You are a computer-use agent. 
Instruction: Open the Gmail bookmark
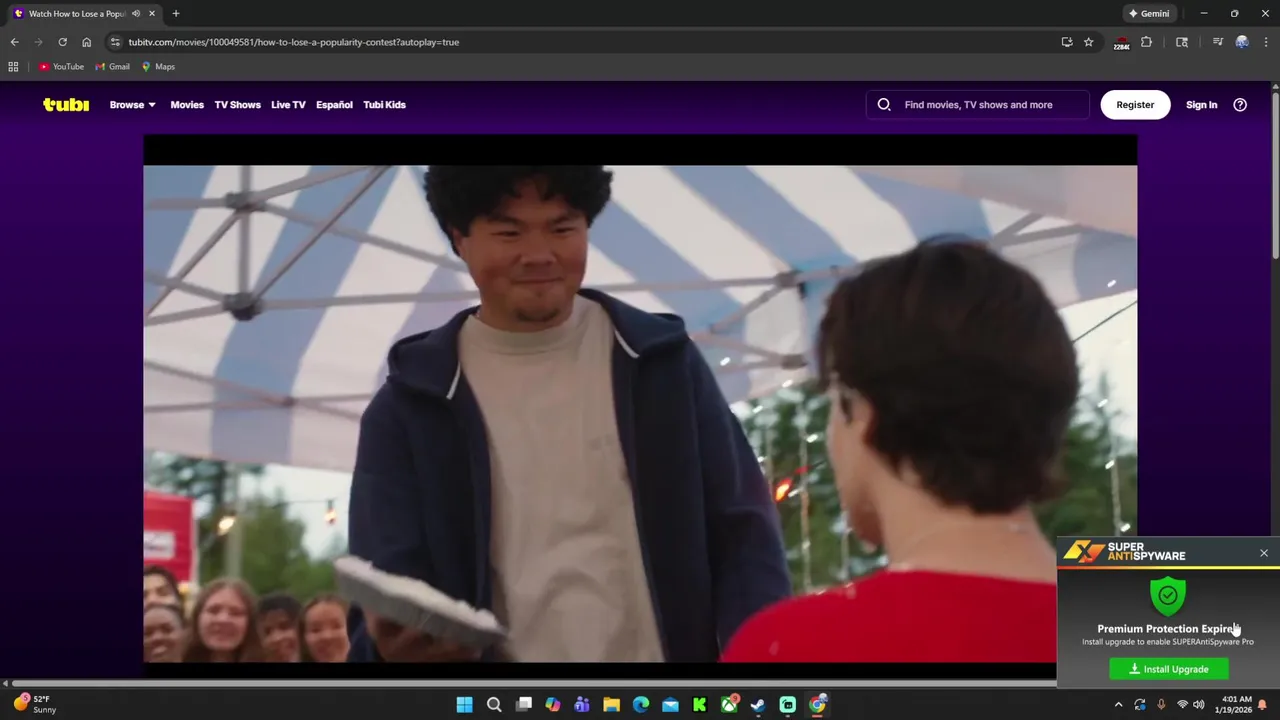pos(113,67)
